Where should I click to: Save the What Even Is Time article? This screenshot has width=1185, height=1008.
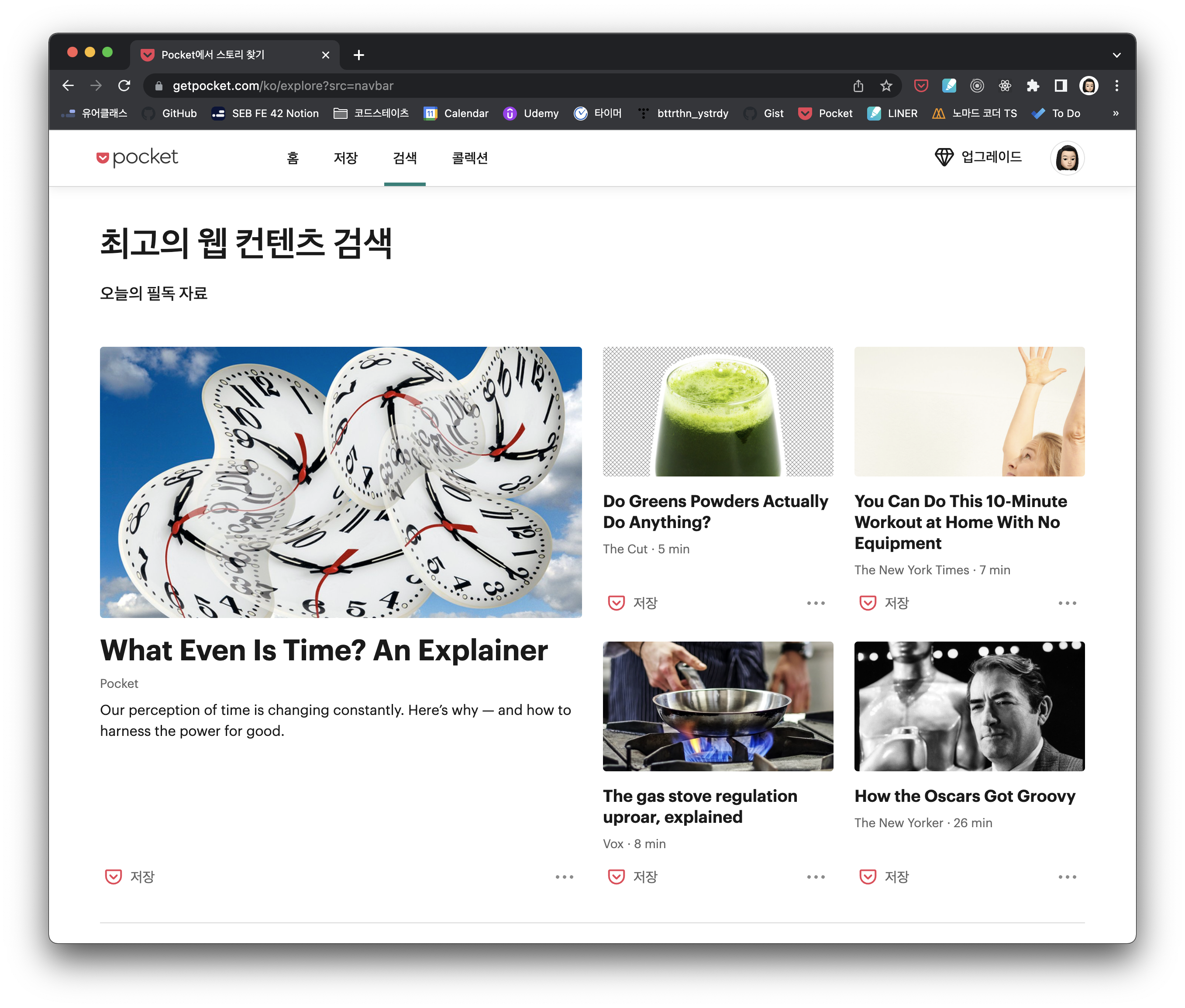130,877
